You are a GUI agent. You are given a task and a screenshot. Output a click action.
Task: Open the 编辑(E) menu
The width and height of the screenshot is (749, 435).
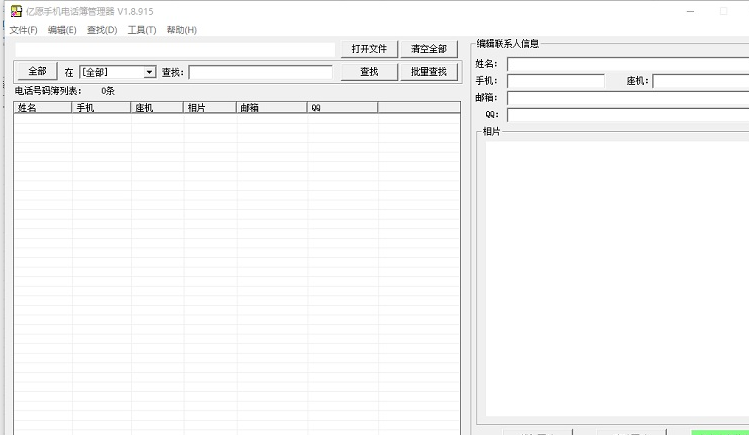(x=62, y=30)
